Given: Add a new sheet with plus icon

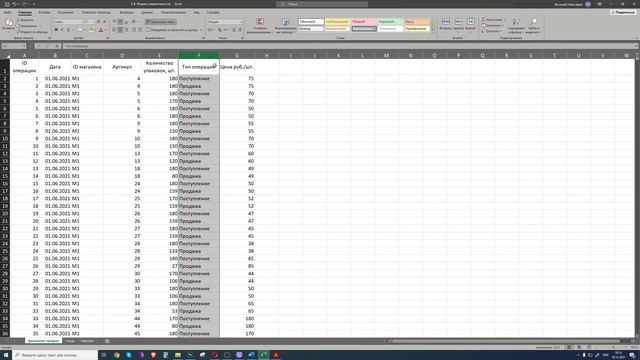Looking at the screenshot, I should coord(107,341).
